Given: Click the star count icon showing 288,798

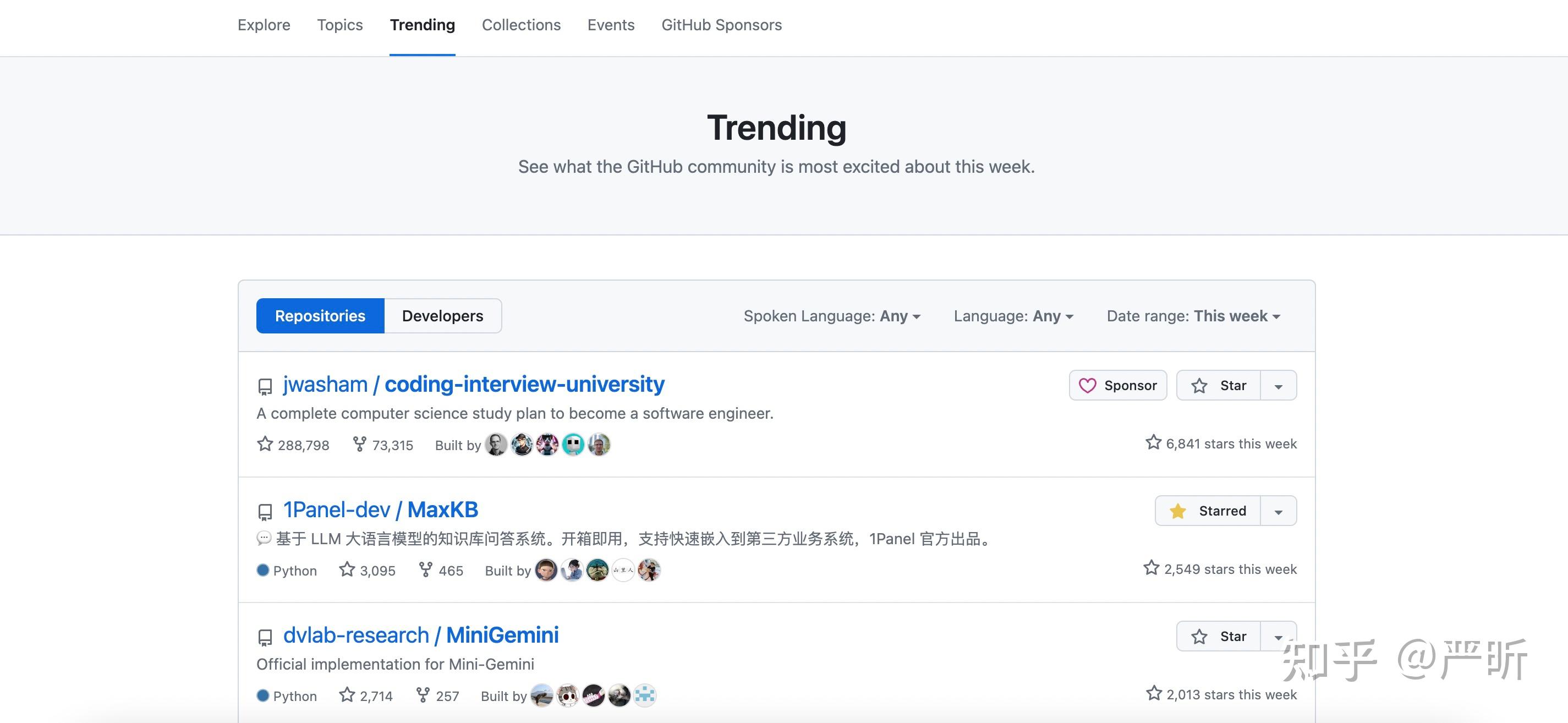Looking at the screenshot, I should (265, 444).
